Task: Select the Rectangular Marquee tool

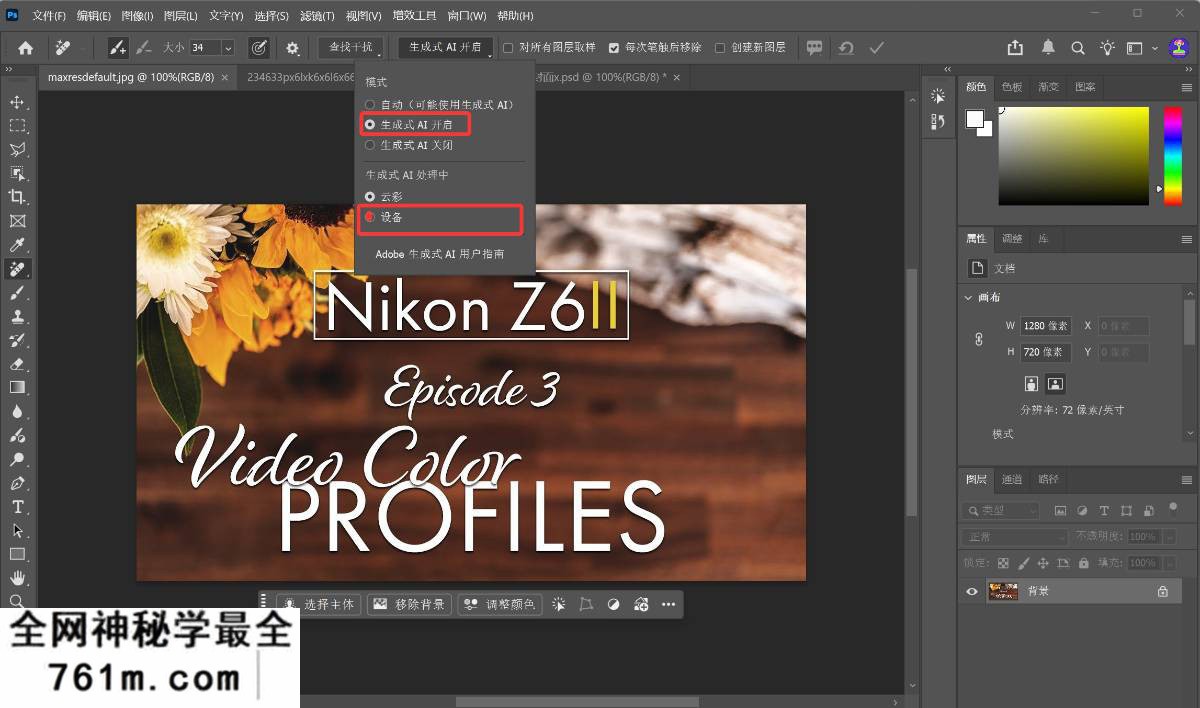Action: click(17, 126)
